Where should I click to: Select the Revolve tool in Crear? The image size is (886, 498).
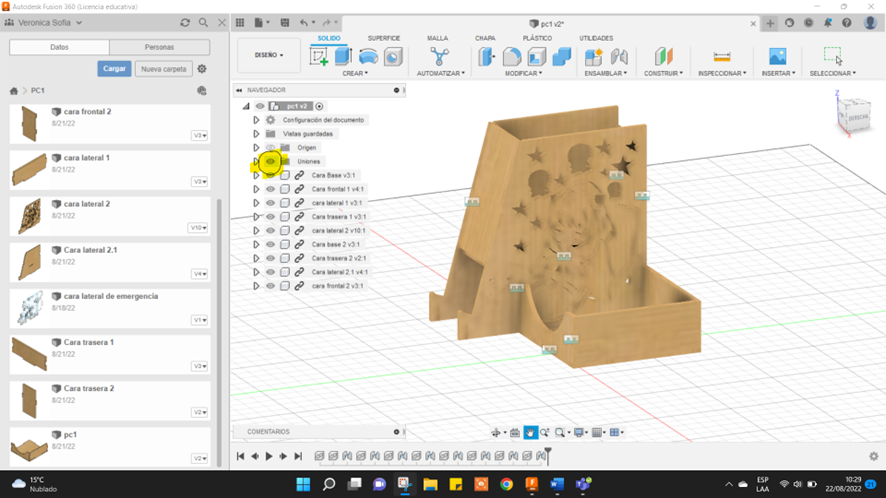tap(368, 57)
